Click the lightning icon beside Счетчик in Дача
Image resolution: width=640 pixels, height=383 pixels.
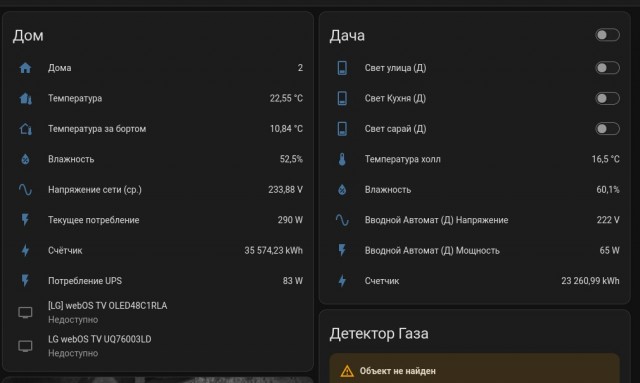[342, 281]
